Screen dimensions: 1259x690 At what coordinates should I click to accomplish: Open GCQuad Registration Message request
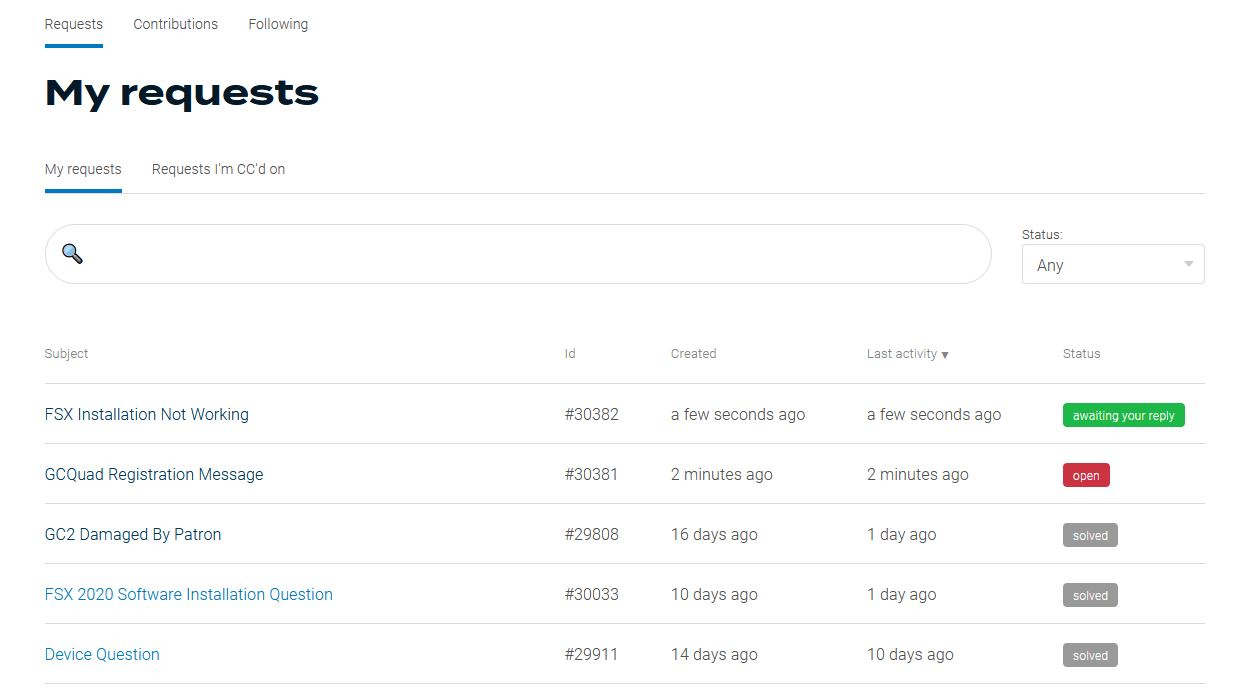[154, 474]
